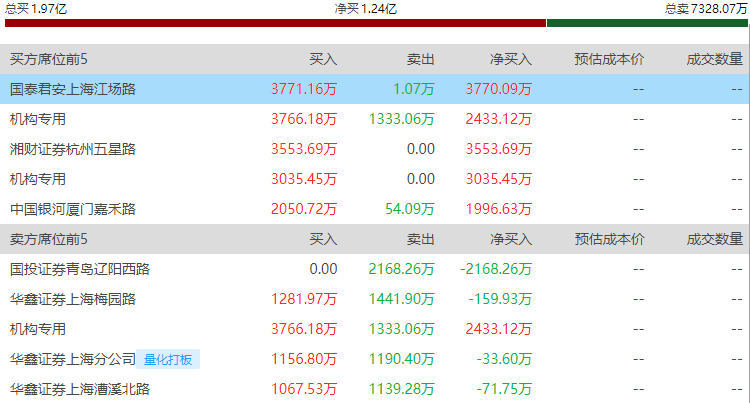
Task: Click the green sell portion of the bar
Action: click(647, 23)
